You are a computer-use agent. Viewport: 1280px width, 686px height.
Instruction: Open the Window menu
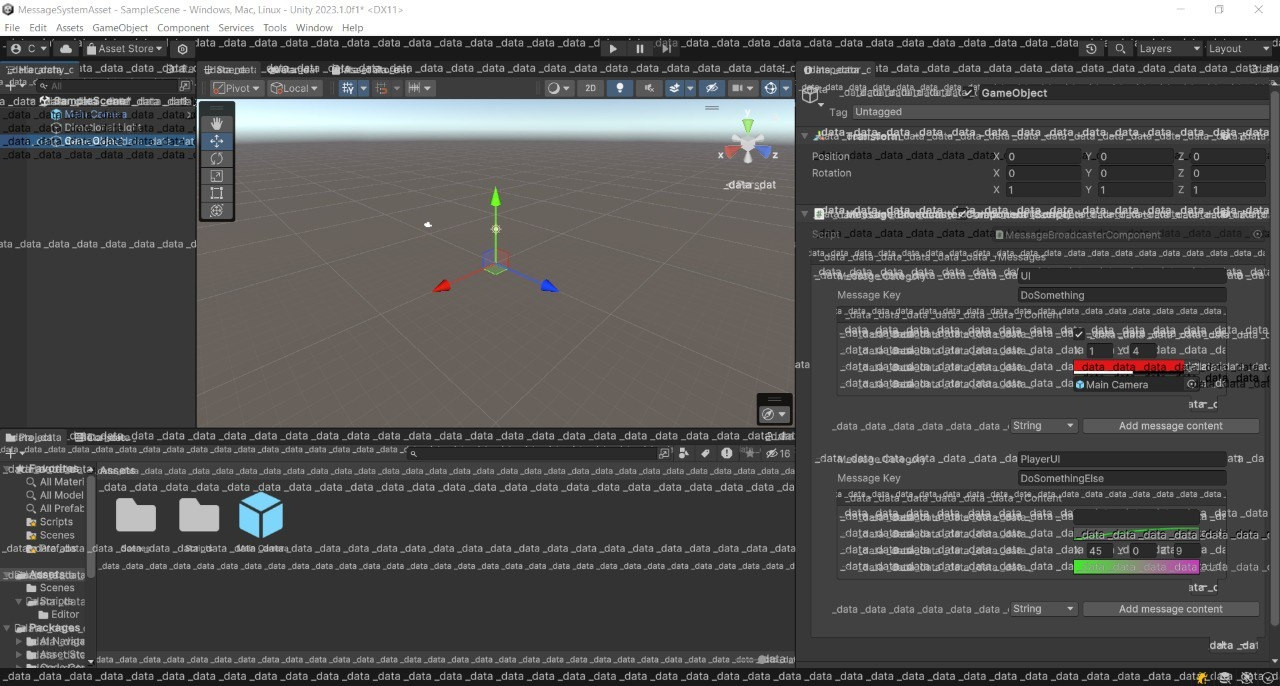(314, 28)
